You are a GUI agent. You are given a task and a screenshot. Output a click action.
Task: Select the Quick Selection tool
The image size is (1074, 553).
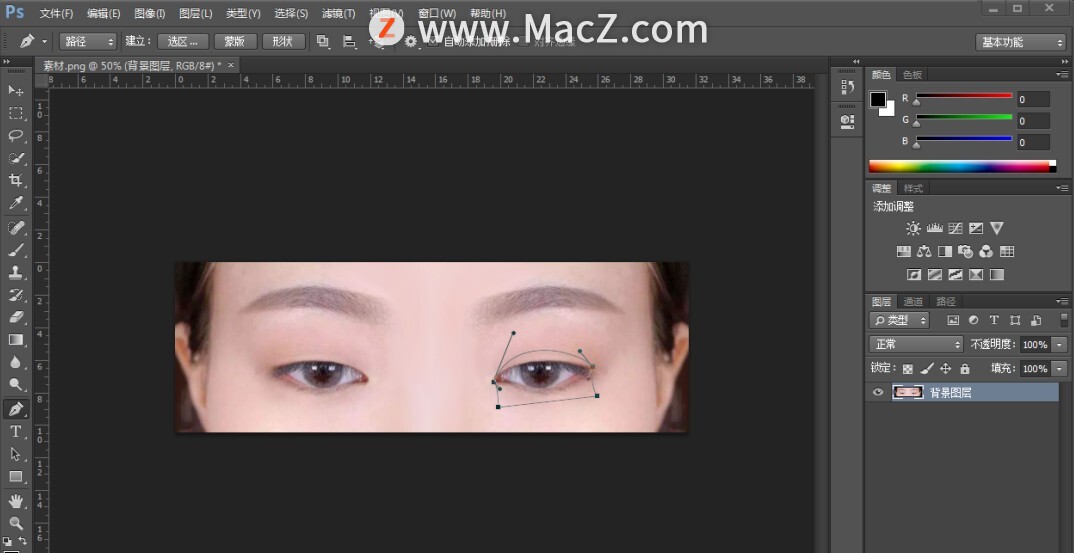point(15,158)
